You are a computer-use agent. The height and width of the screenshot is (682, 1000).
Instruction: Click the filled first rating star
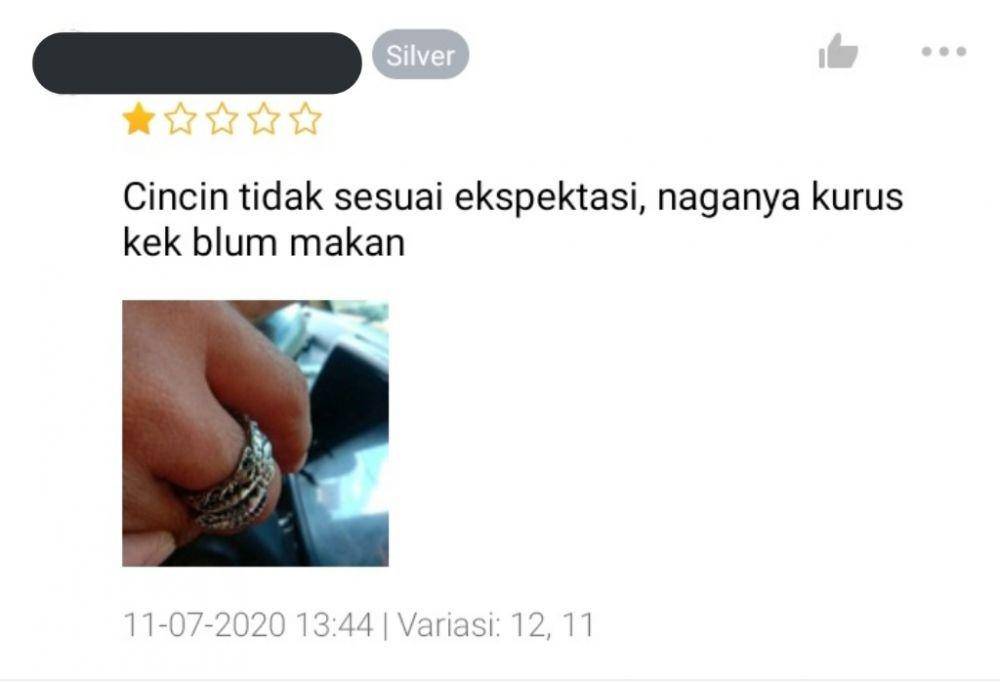tap(138, 119)
